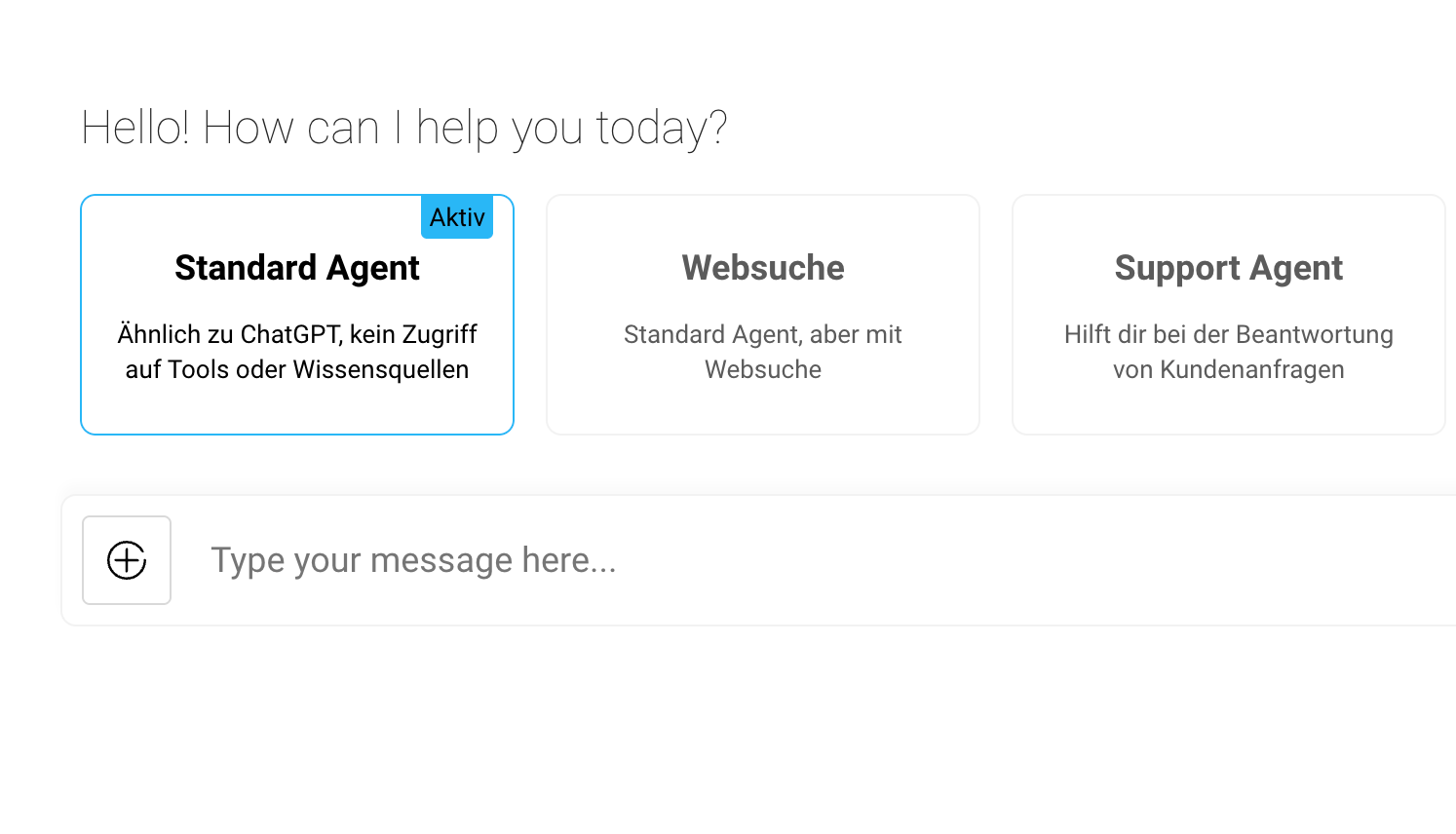Click empty message box area right of placeholder
This screenshot has width=1456, height=834.
point(1023,560)
